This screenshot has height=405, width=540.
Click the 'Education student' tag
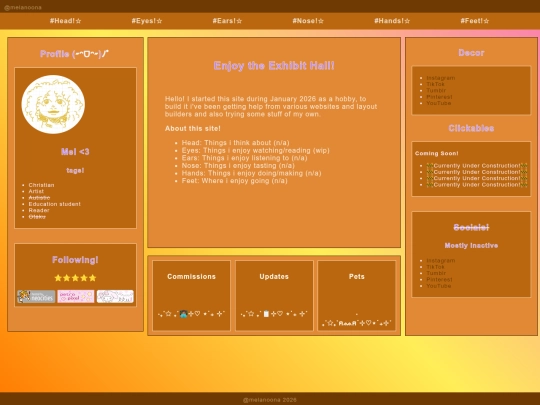click(x=54, y=204)
